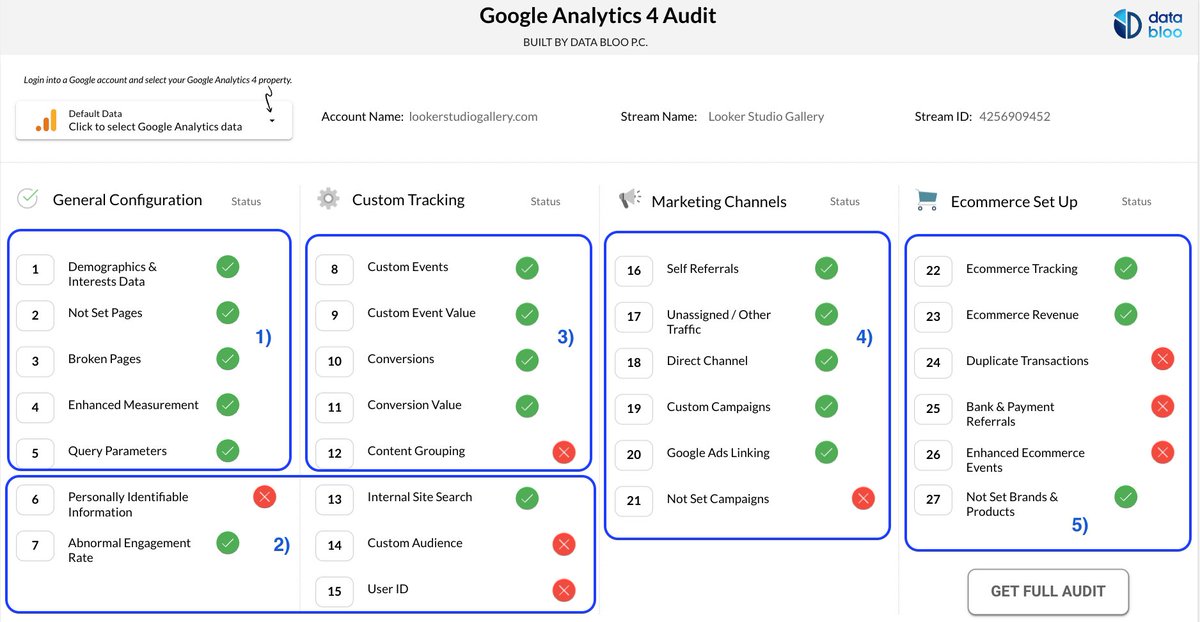Click the 'Ecommerce Revenue' label
The image size is (1200, 622).
(x=1022, y=315)
